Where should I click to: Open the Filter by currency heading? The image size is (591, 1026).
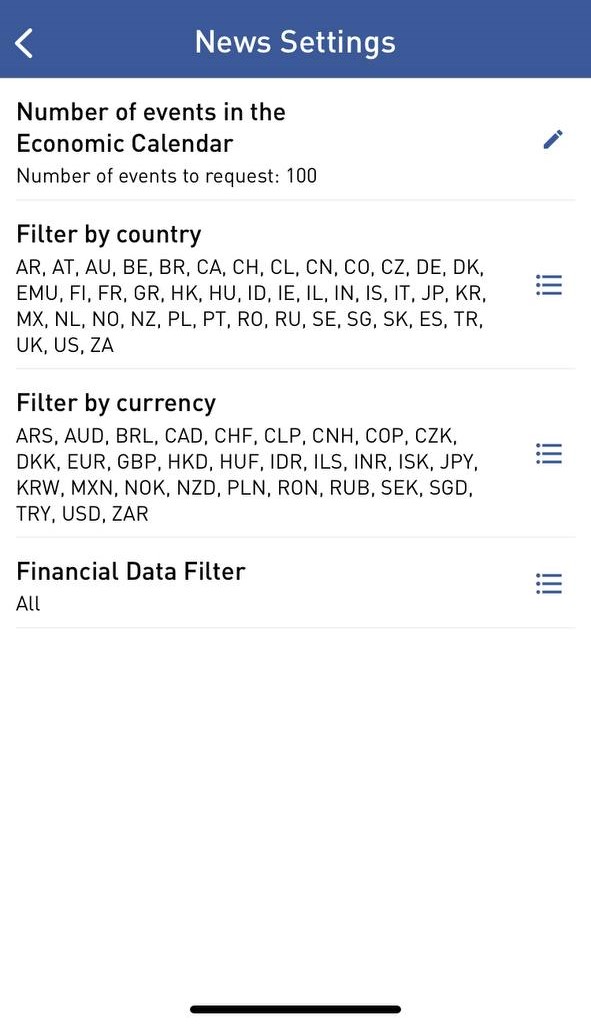coord(116,403)
